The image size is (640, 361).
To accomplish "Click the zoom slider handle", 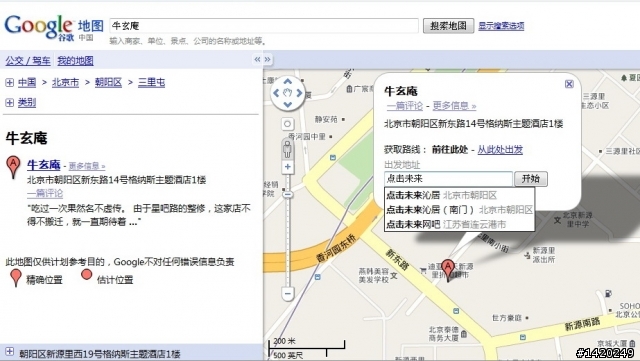I will pos(288,194).
